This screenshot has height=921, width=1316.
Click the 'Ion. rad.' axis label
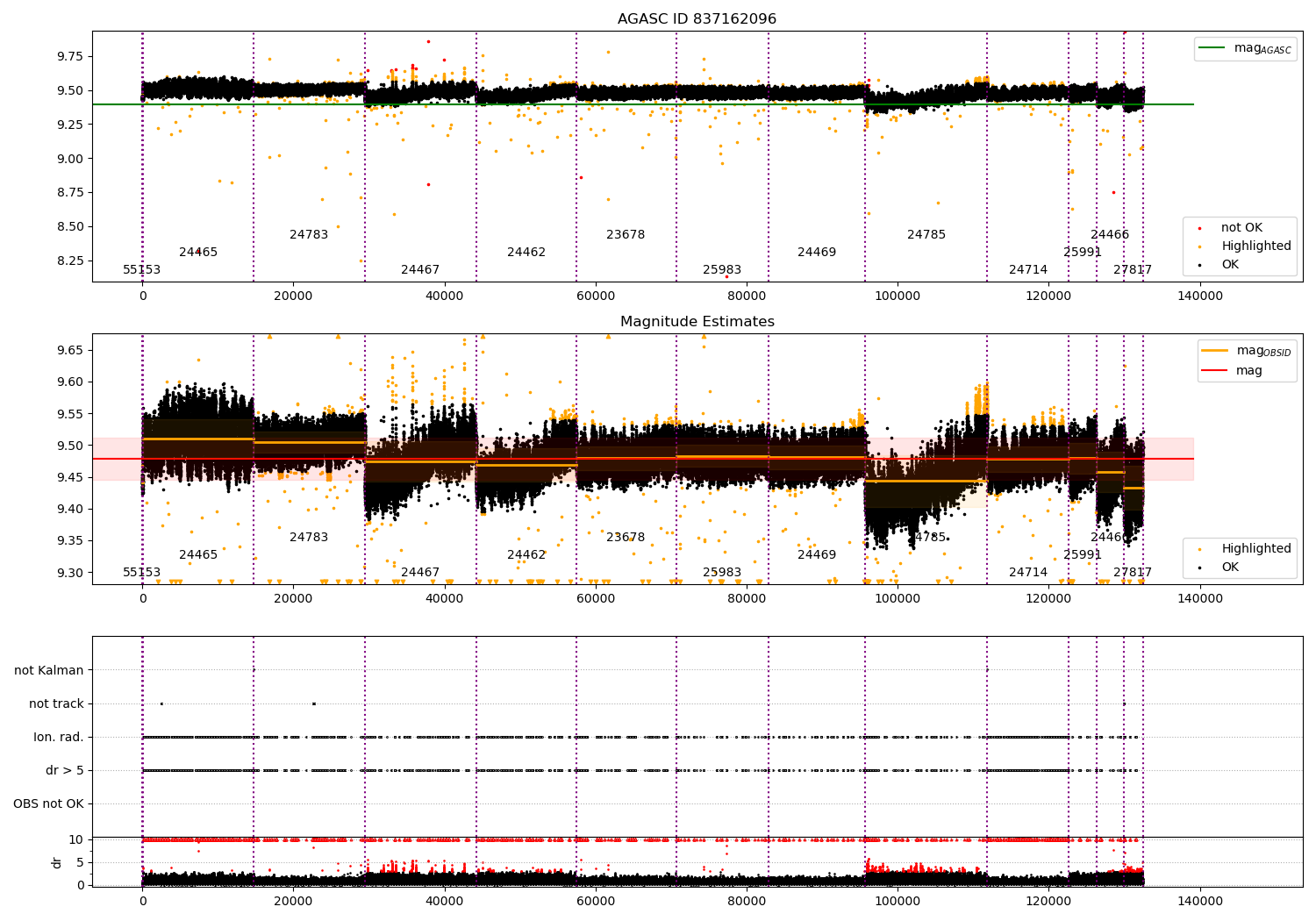pyautogui.click(x=59, y=738)
